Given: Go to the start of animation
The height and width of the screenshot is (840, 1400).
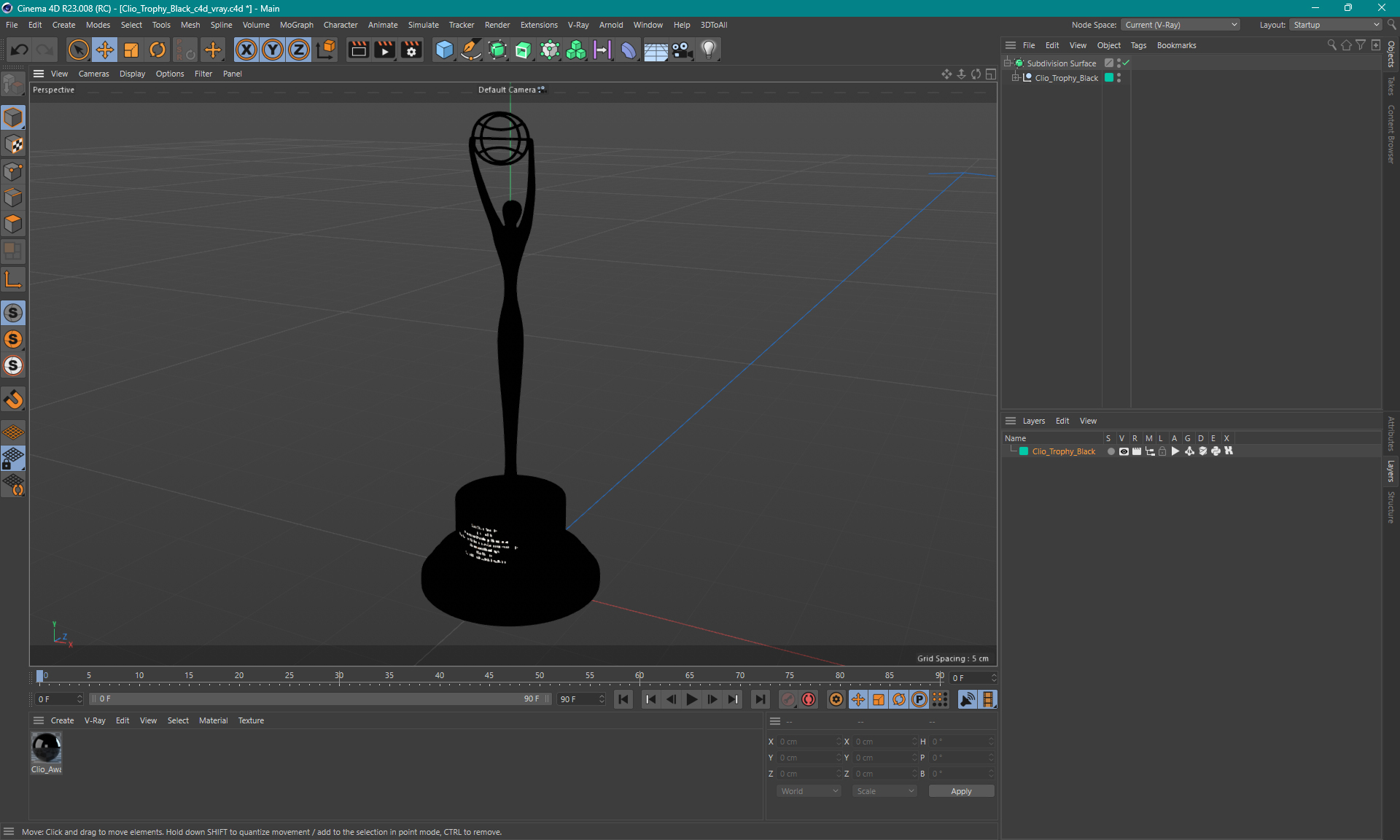Looking at the screenshot, I should point(623,699).
